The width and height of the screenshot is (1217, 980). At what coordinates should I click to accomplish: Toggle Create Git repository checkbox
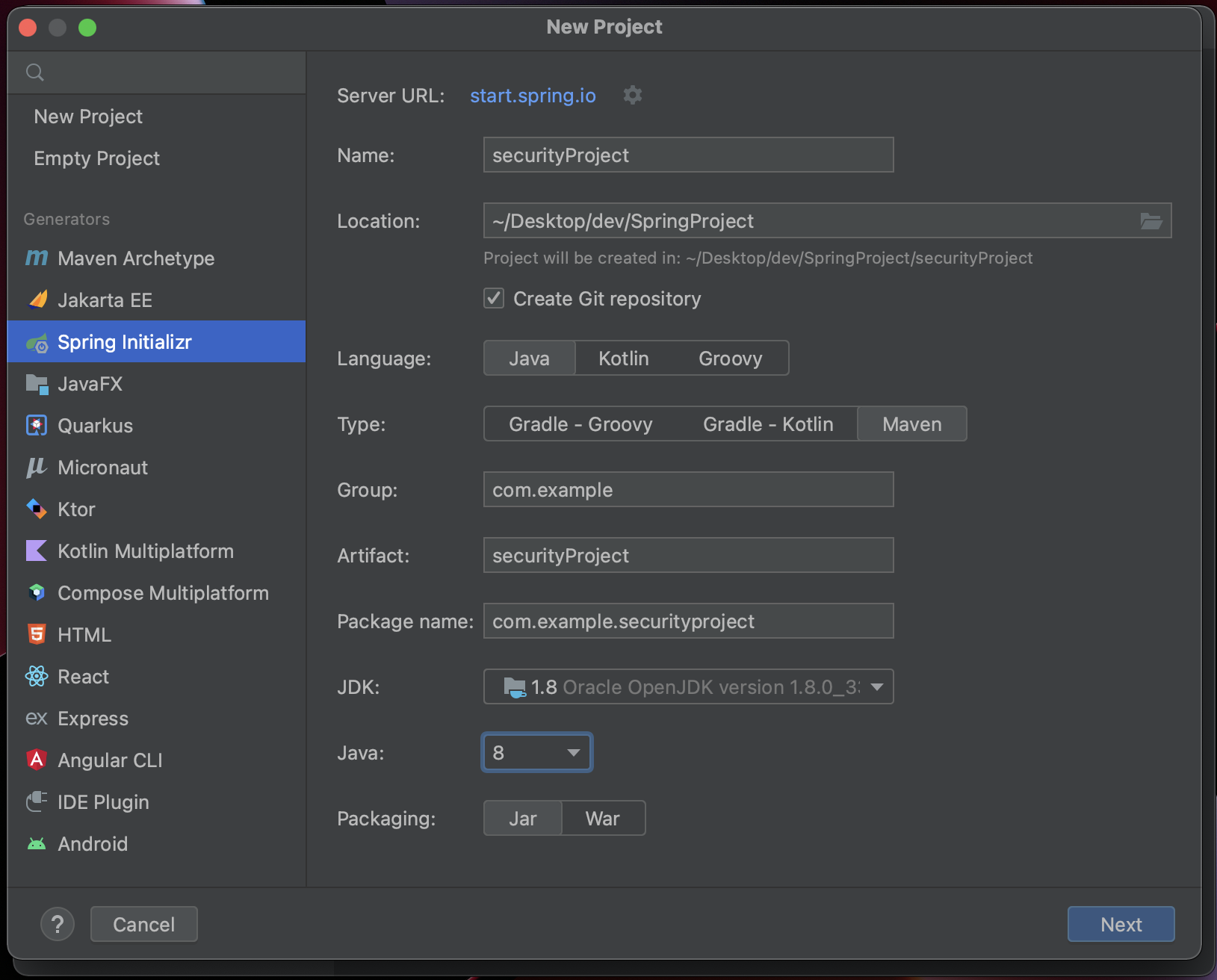coord(494,299)
